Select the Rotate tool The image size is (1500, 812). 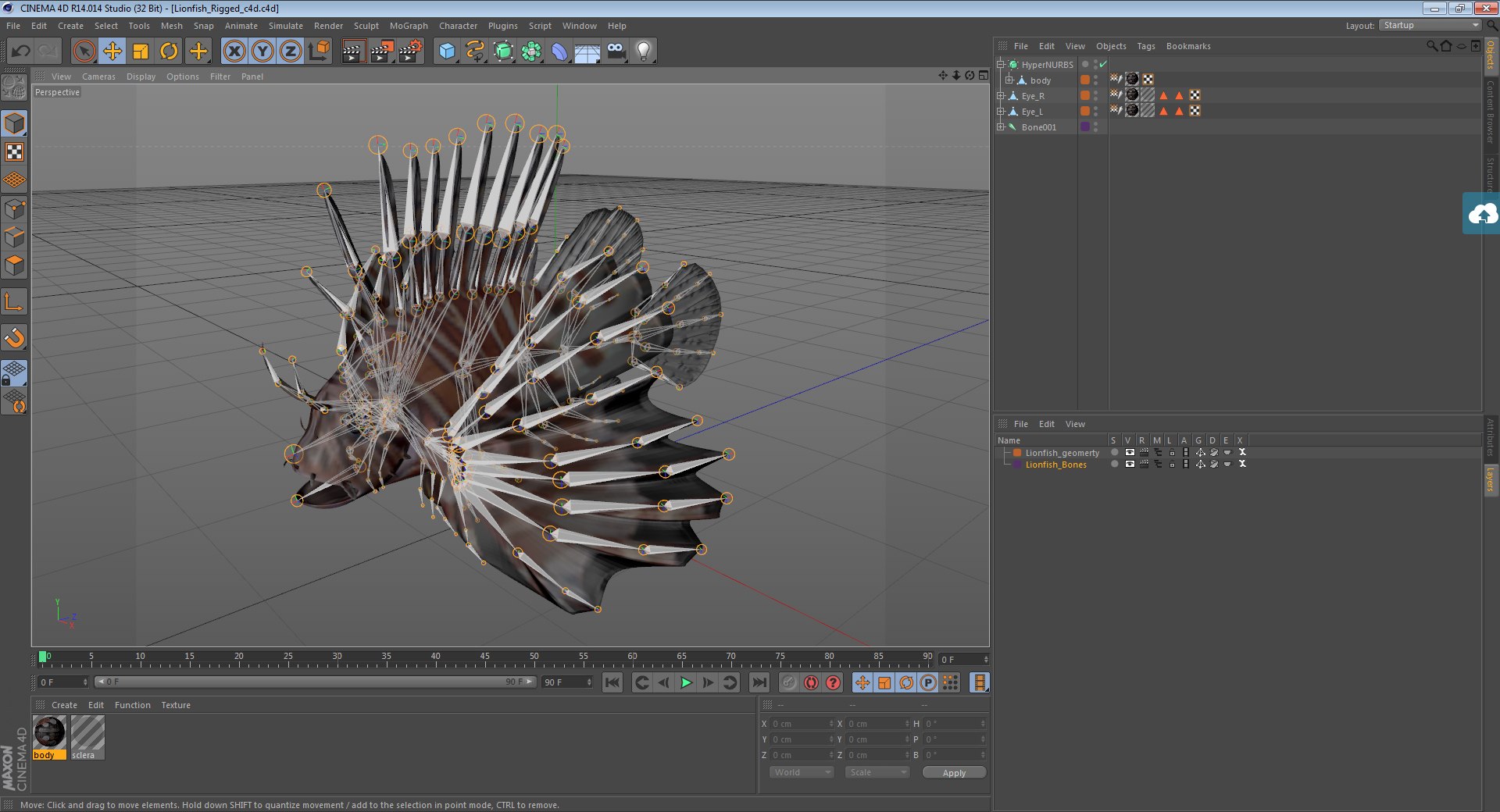(x=169, y=52)
